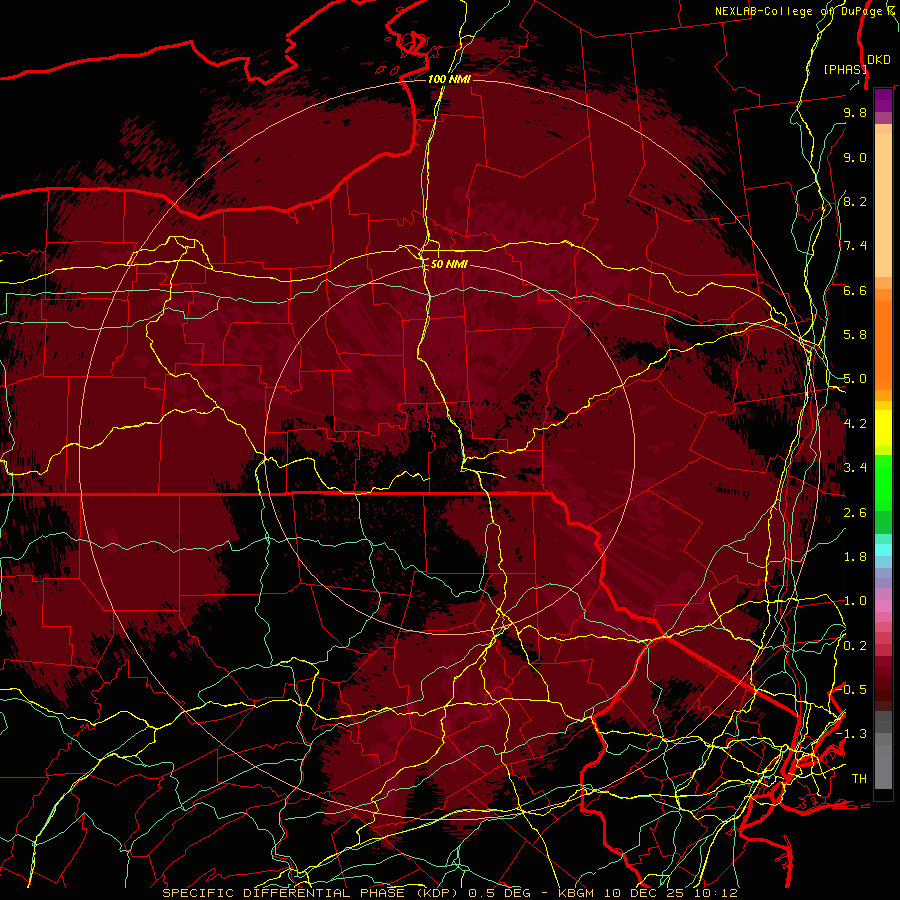
Task: Click the peach segment of the color scale
Action: [x=883, y=207]
